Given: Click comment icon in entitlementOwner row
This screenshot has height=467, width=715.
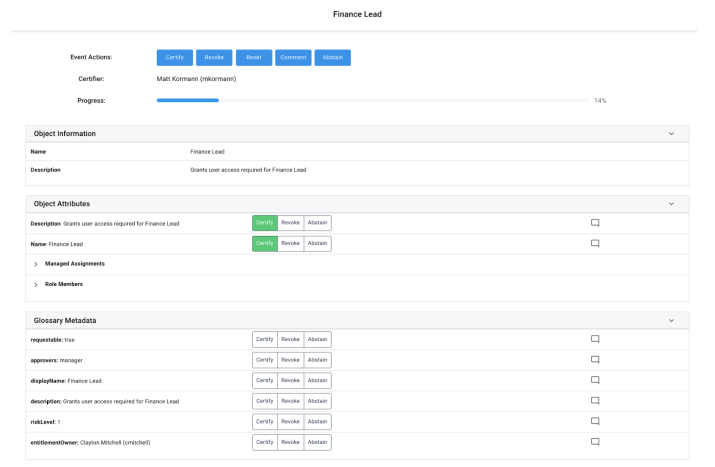Looking at the screenshot, I should 595,441.
